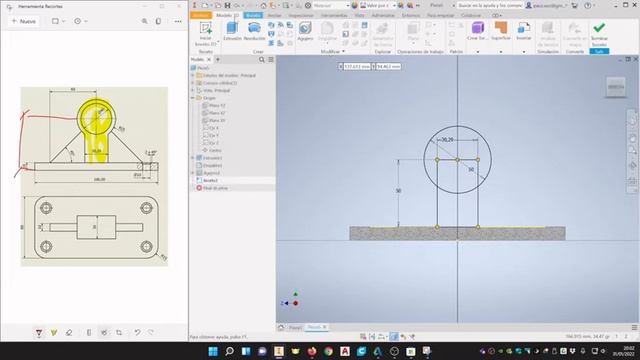Select the Extrusión tool

(x=232, y=31)
